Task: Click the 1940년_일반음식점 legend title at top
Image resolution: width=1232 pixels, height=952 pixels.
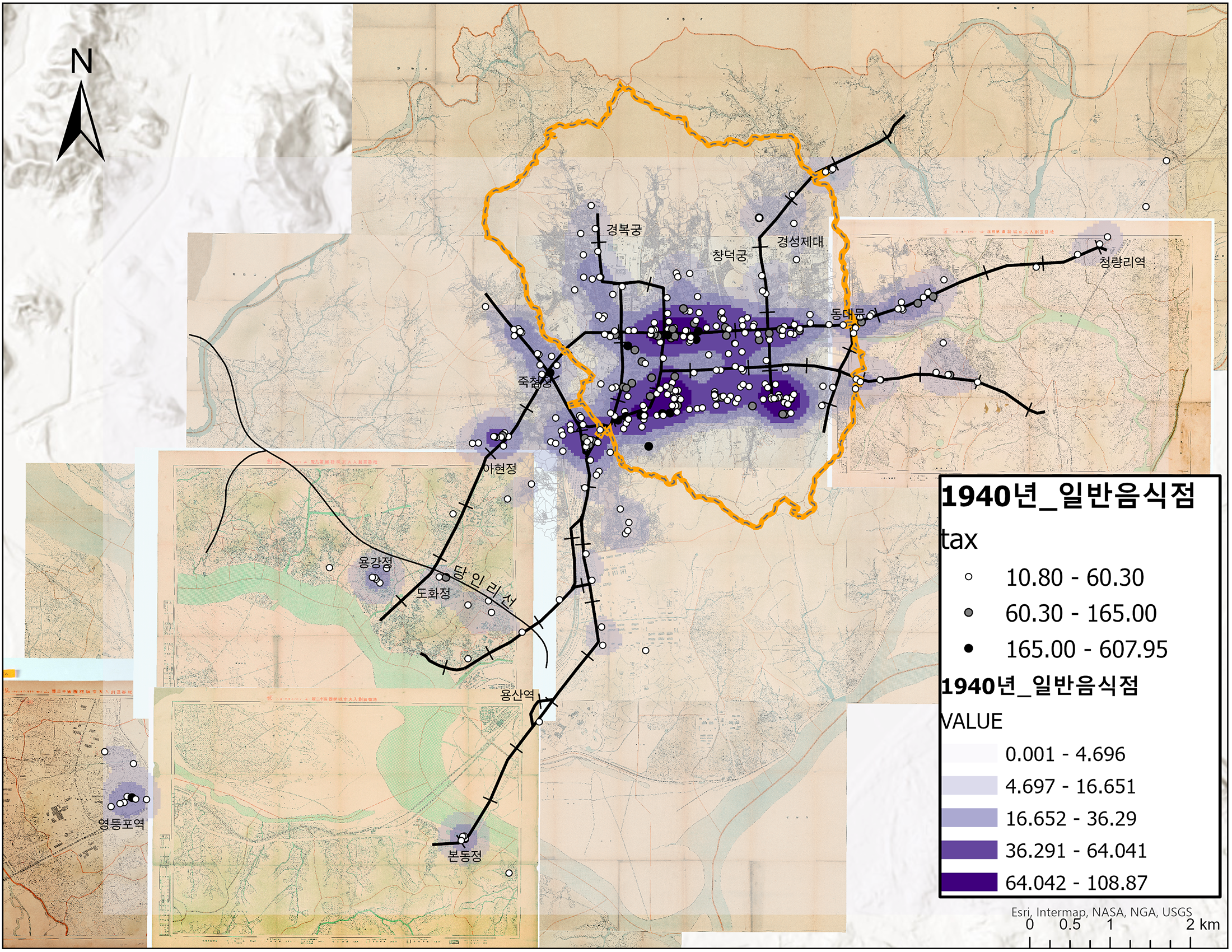Action: [1068, 496]
